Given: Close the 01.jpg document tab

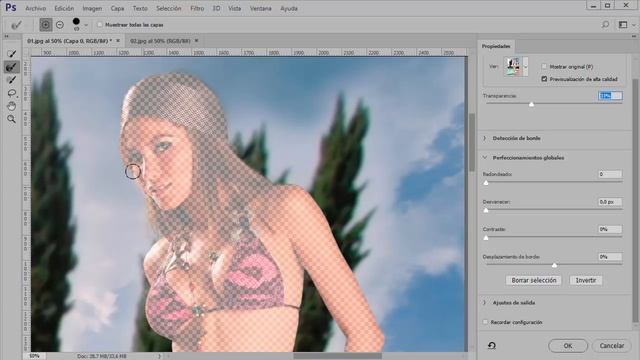Looking at the screenshot, I should [x=118, y=41].
